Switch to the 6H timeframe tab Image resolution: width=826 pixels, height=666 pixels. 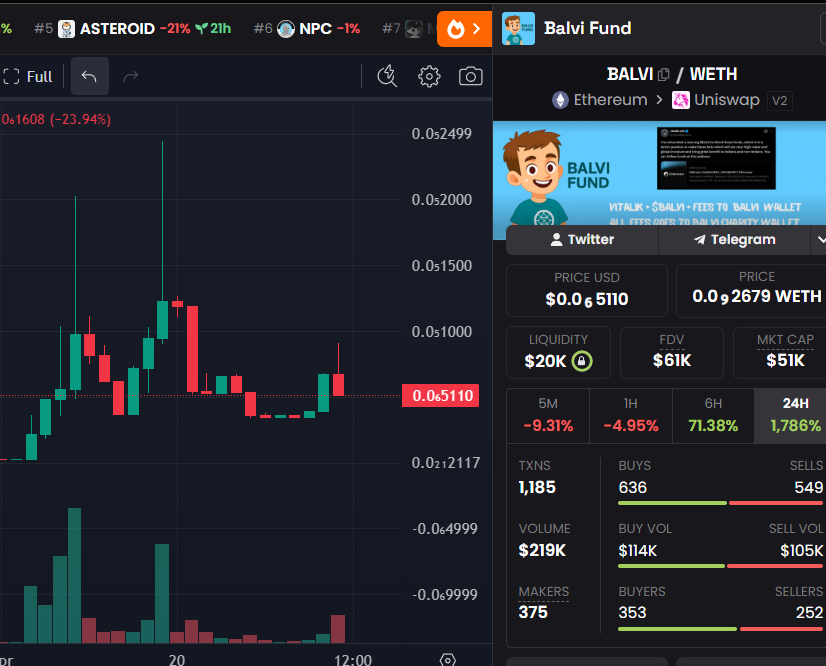tap(712, 415)
